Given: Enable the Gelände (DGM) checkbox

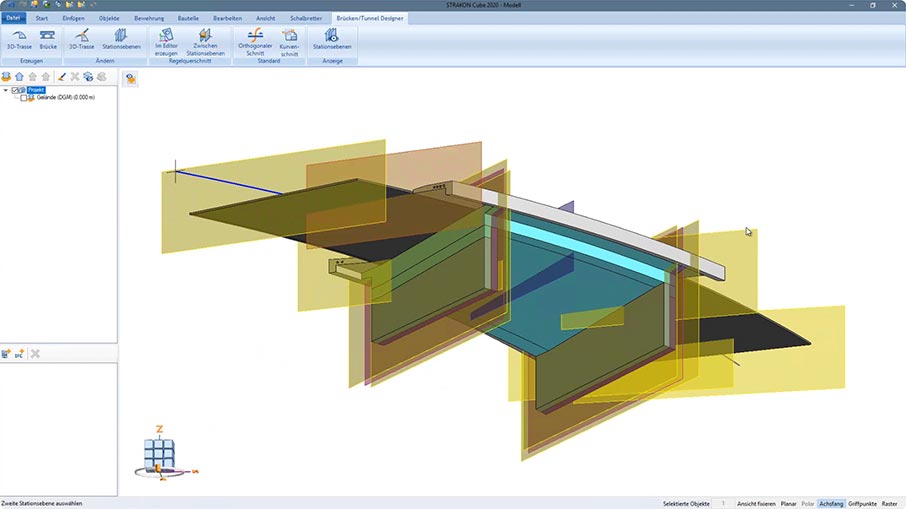Looking at the screenshot, I should click(24, 98).
